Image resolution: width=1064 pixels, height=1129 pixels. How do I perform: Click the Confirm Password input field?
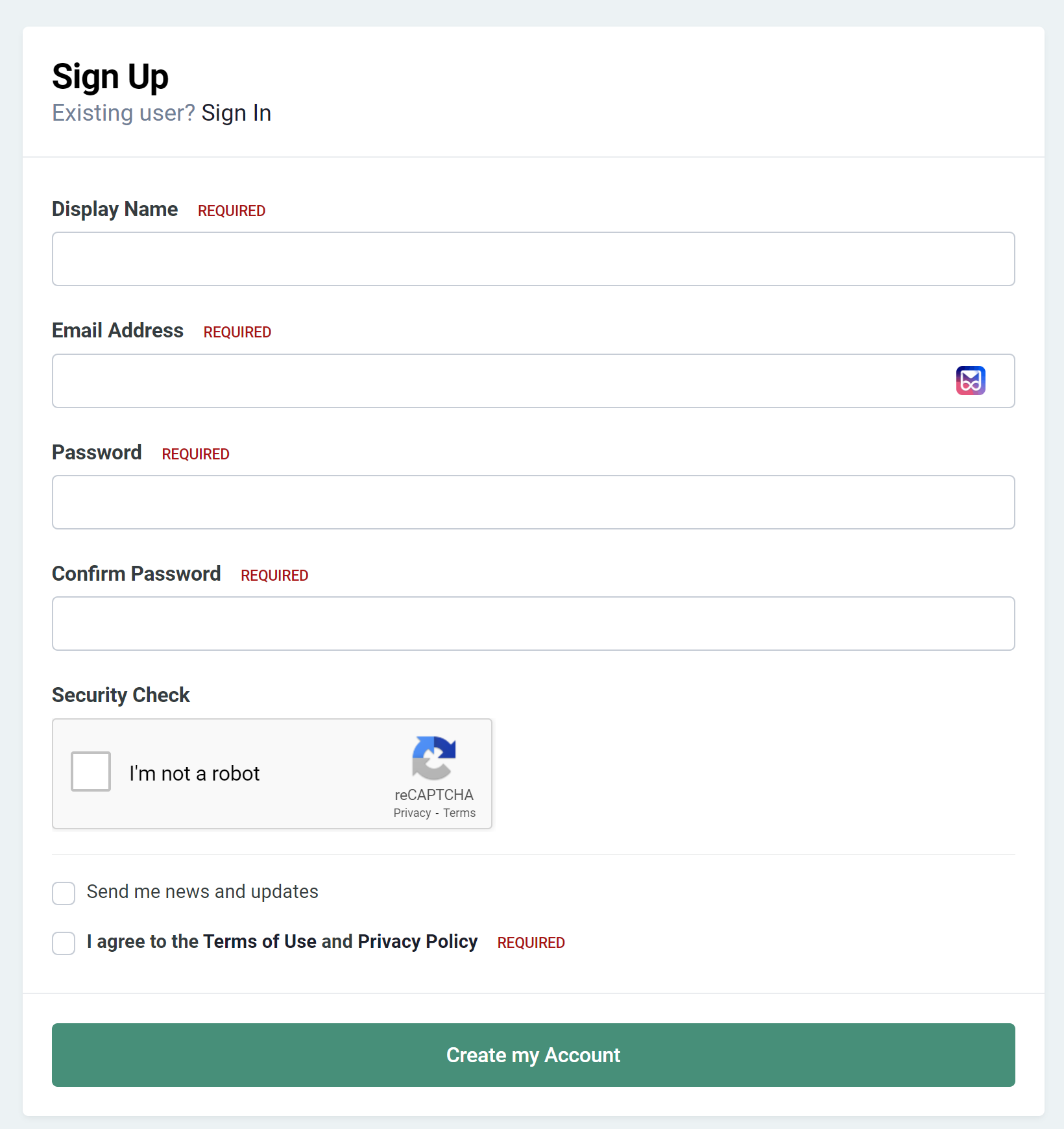pos(532,623)
